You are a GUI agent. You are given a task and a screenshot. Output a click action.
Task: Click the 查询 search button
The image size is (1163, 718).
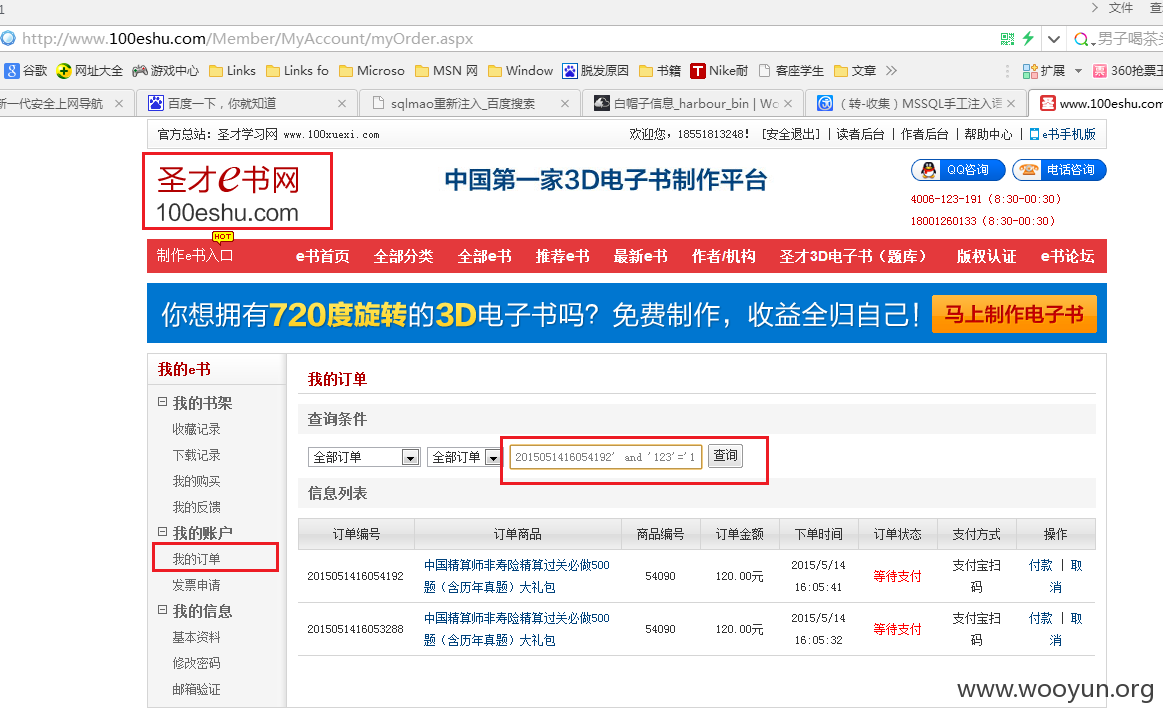[x=725, y=455]
